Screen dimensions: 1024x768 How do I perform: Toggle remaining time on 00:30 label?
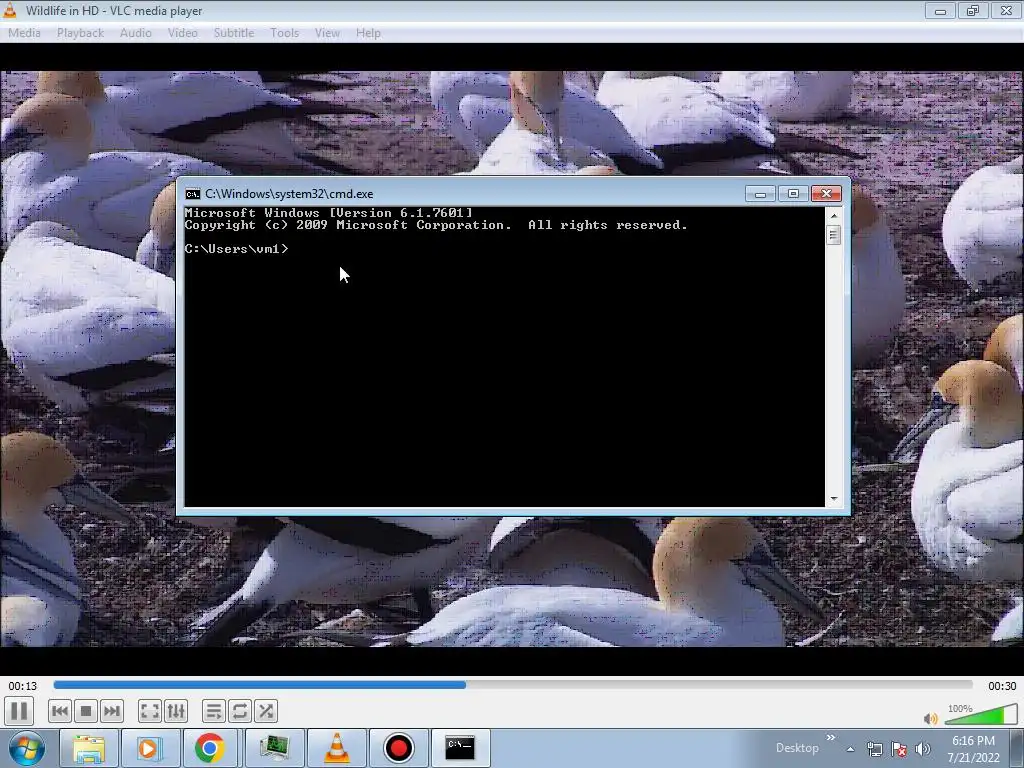click(1002, 686)
